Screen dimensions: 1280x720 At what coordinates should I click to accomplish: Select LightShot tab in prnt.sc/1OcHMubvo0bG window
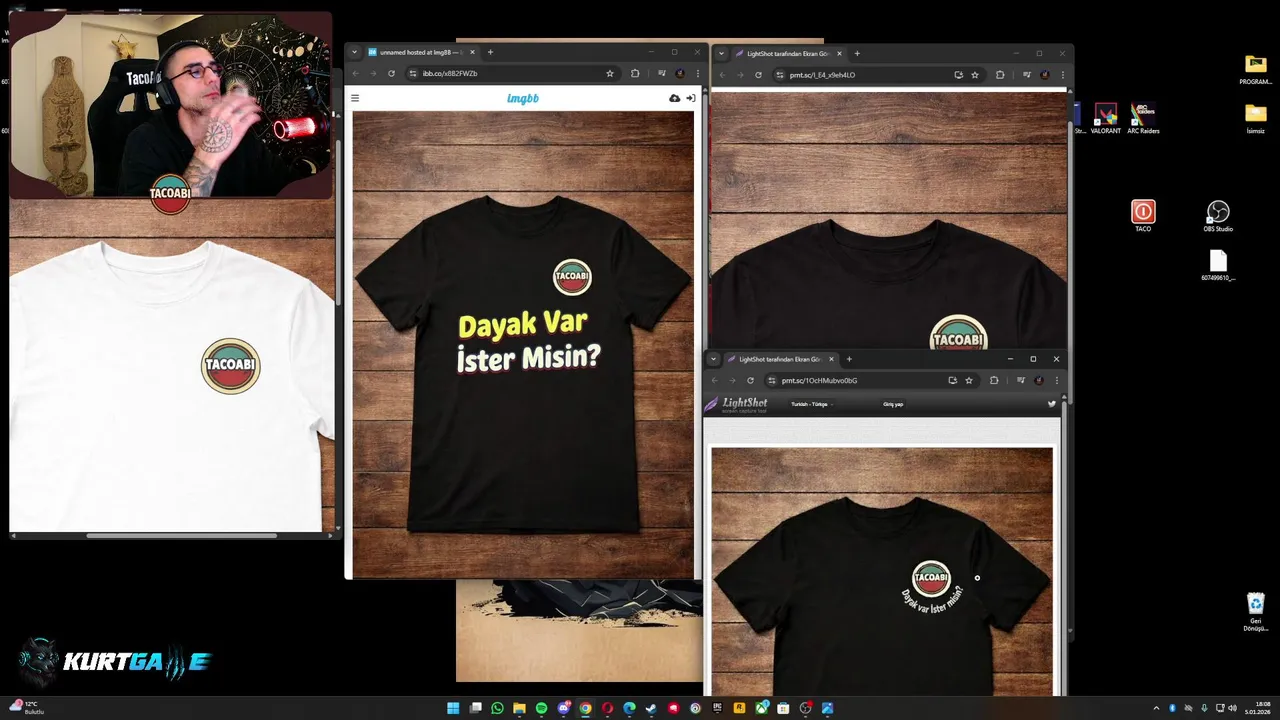click(780, 359)
